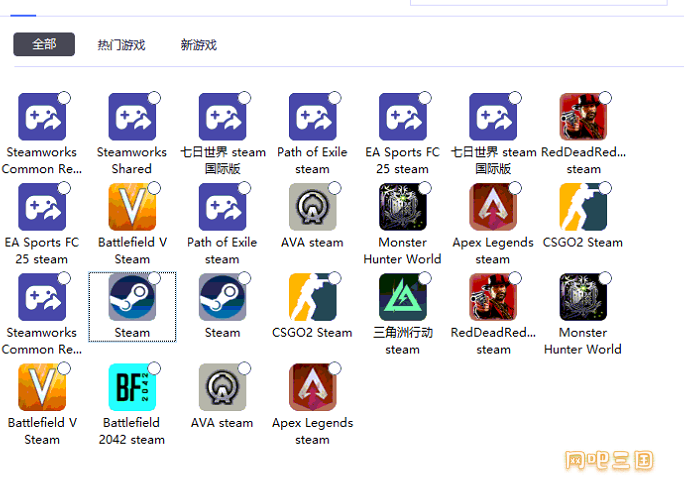Click Battlefield V icon beside EA Sports FC 25

point(132,207)
